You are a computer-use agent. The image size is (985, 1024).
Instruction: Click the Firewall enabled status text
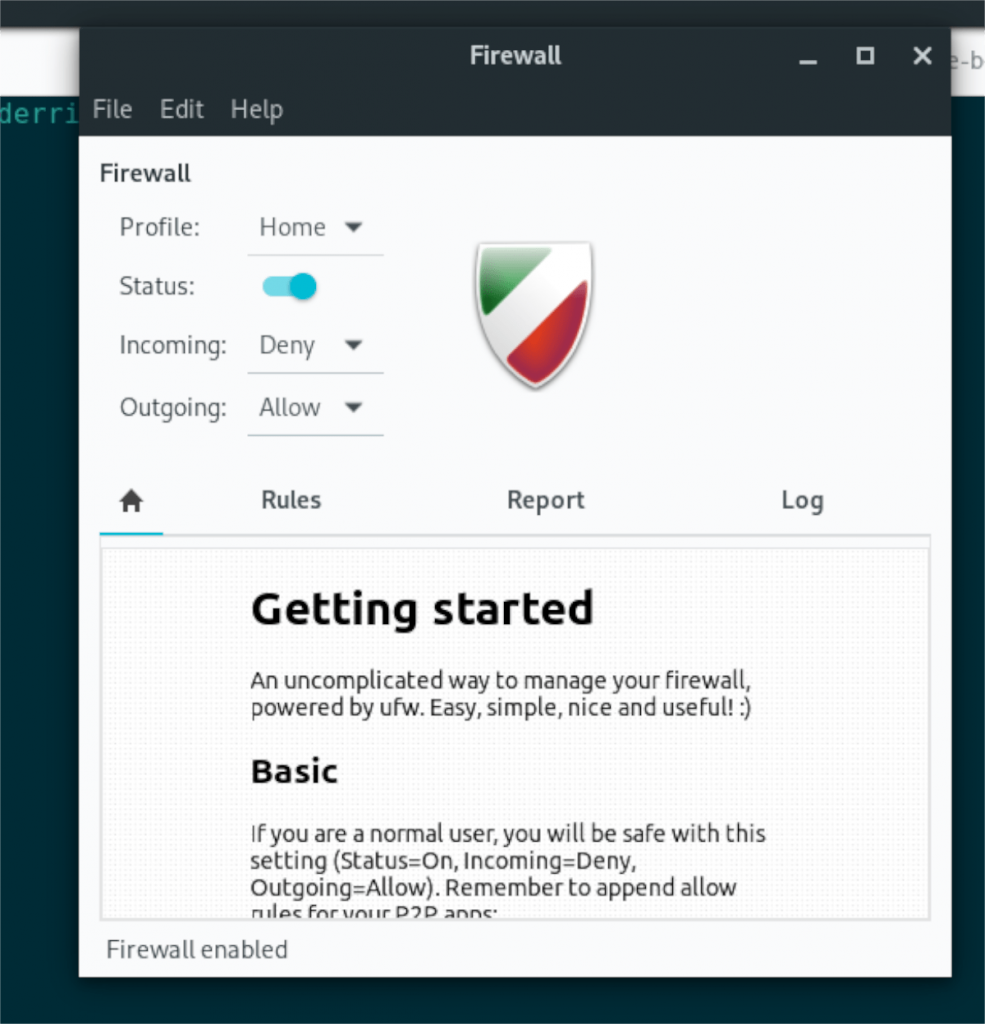click(196, 949)
